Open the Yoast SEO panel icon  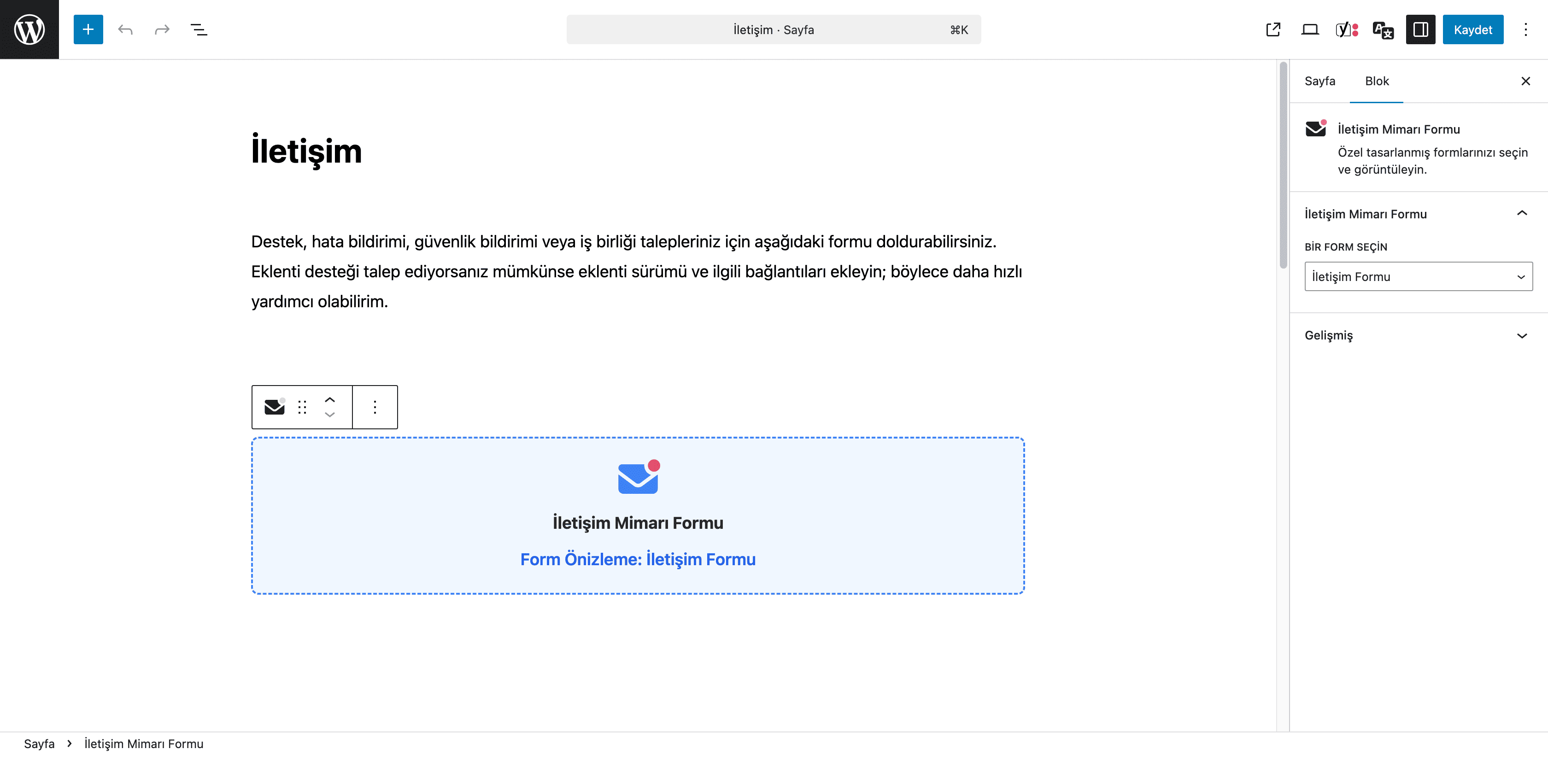(x=1347, y=29)
